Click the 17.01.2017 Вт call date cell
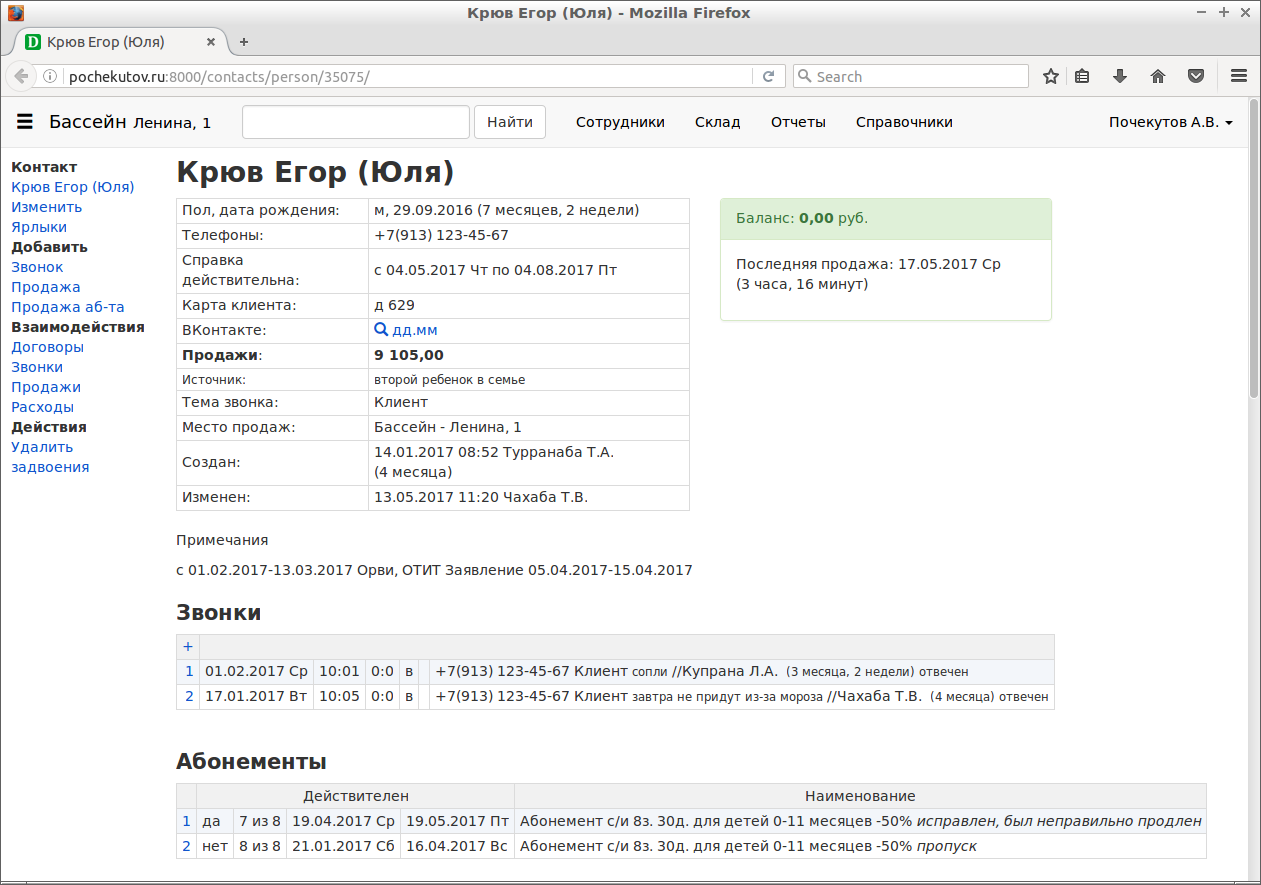 (256, 696)
